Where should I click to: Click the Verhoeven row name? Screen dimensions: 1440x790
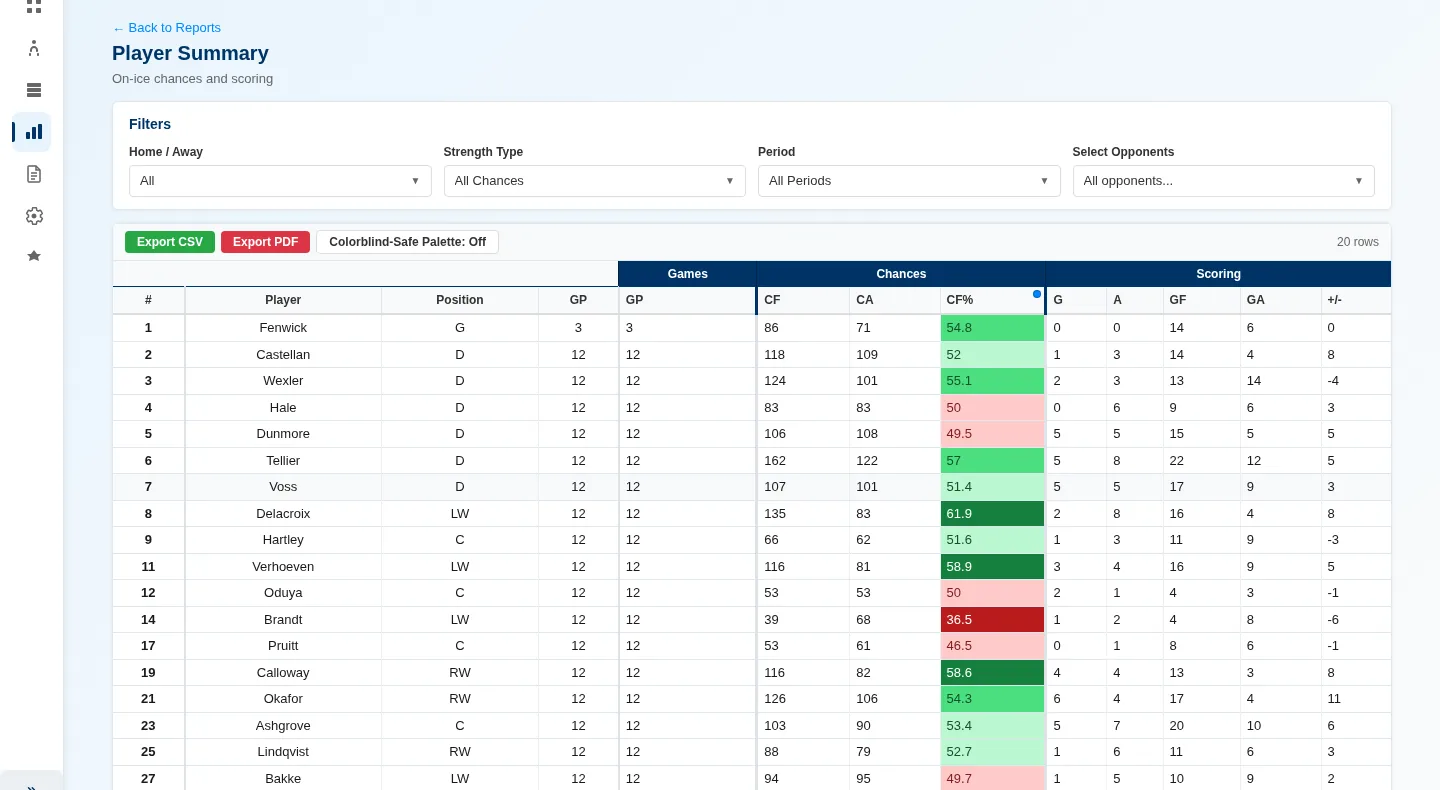(x=283, y=567)
